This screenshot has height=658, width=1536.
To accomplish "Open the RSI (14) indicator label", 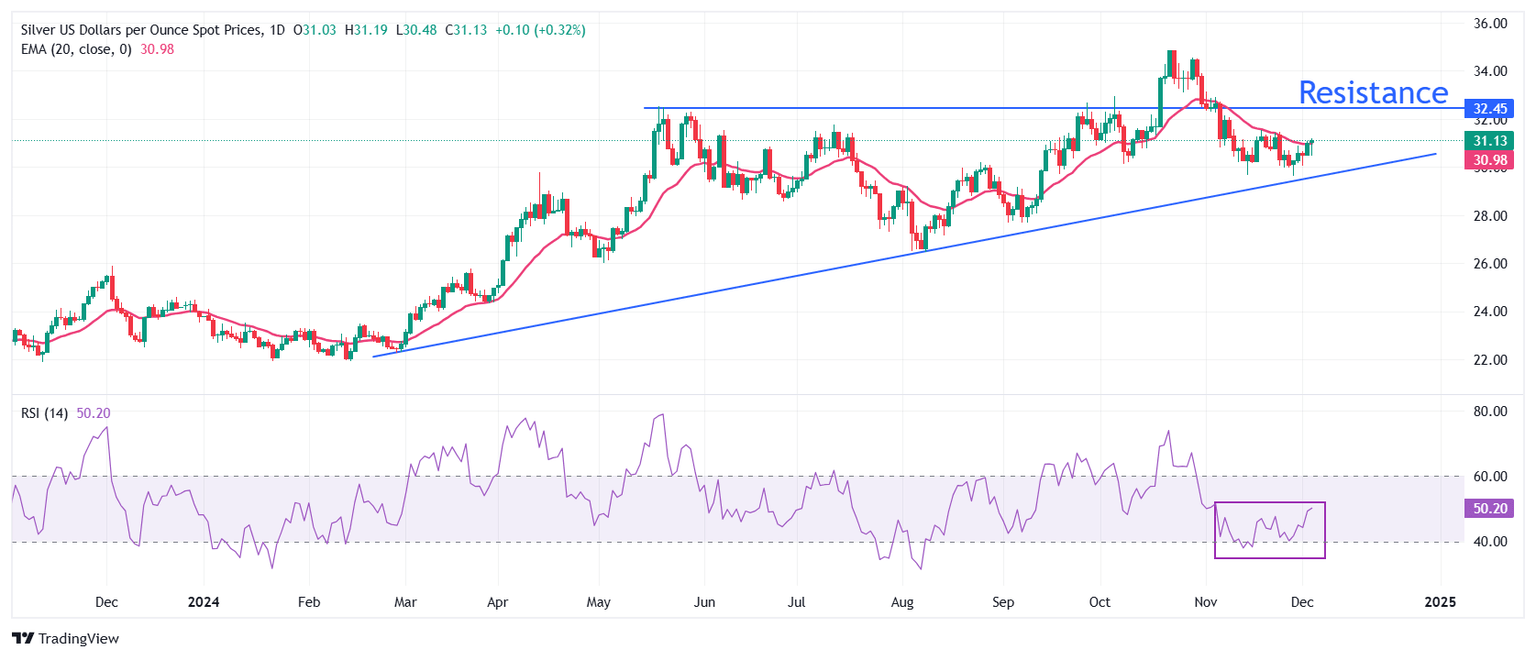I will click(x=44, y=413).
